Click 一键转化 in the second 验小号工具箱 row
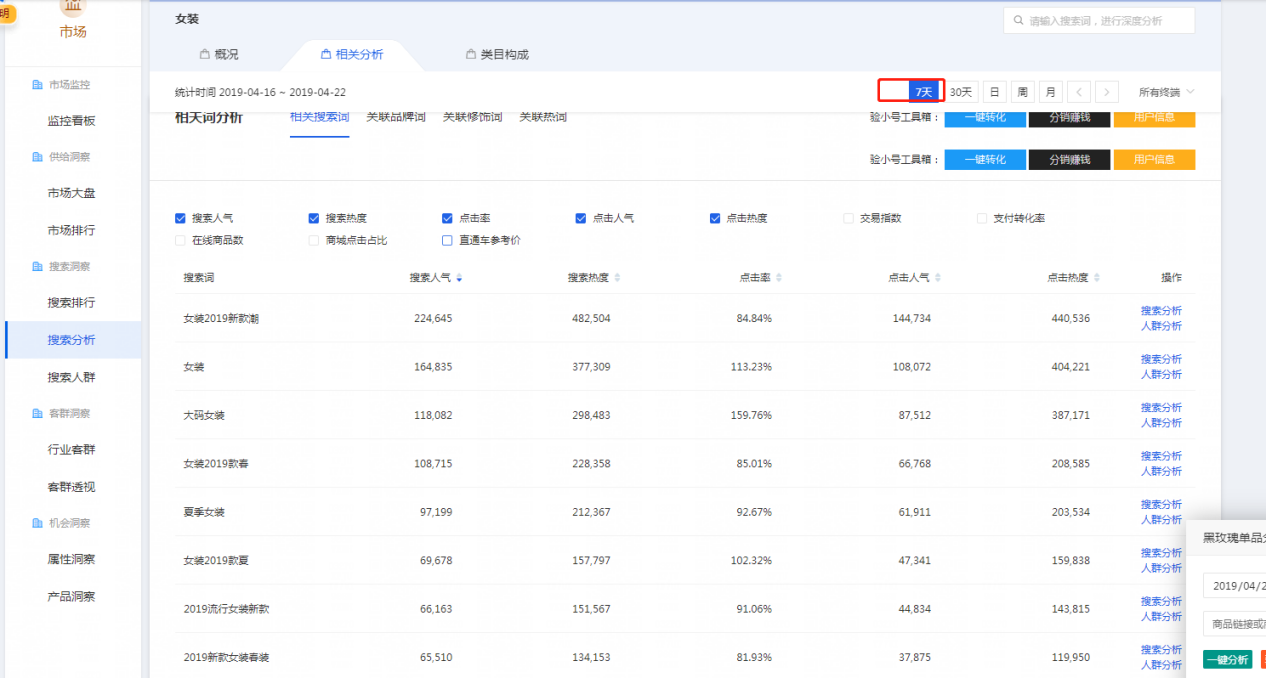 pos(985,160)
